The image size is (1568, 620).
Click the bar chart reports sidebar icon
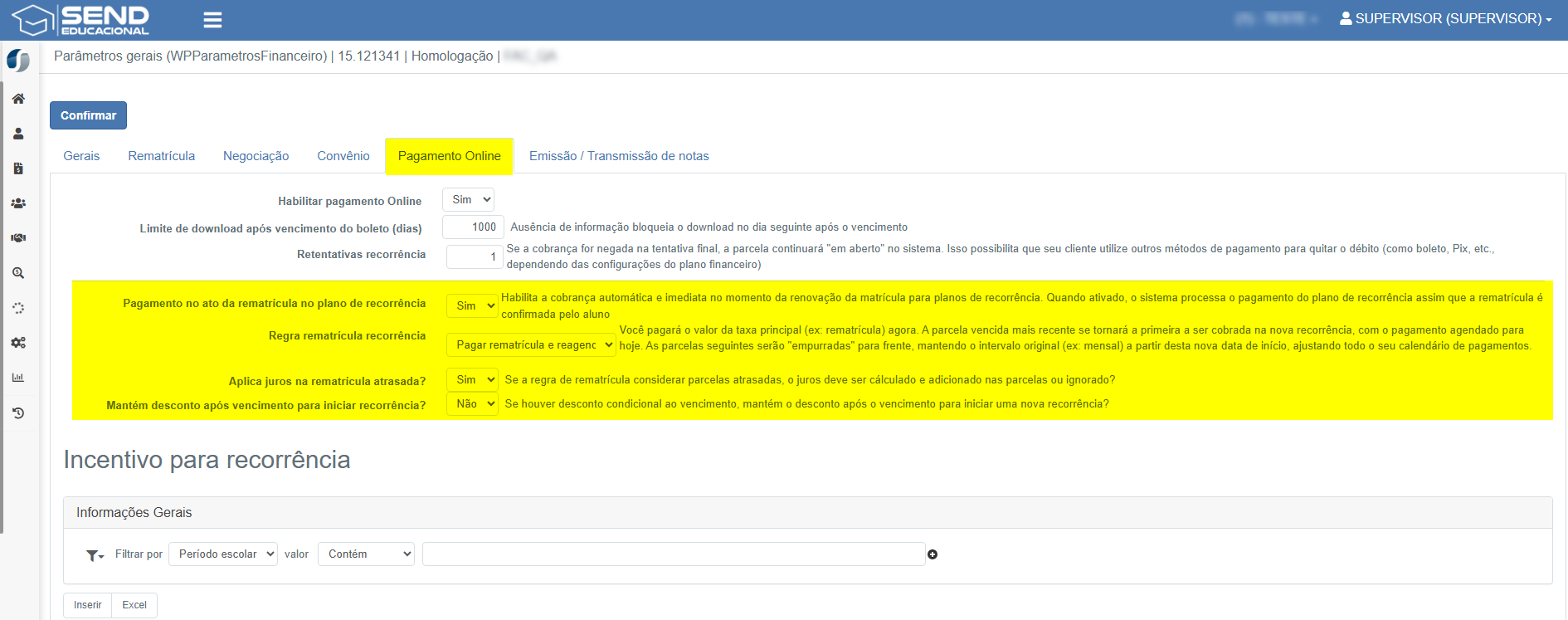(x=18, y=378)
